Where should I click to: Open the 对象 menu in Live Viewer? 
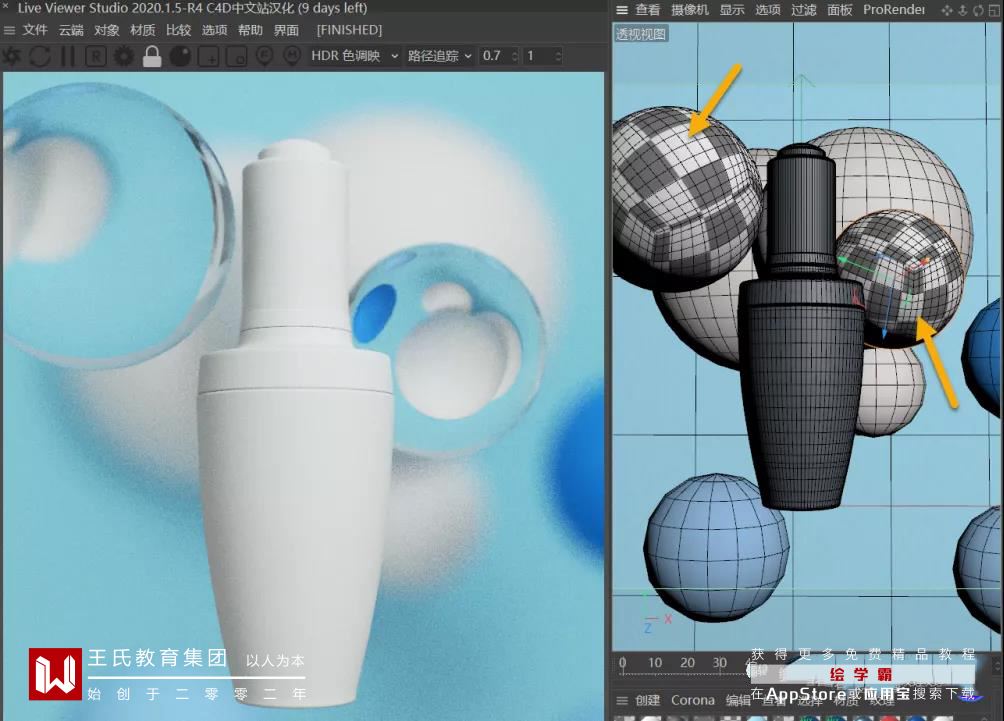click(107, 30)
